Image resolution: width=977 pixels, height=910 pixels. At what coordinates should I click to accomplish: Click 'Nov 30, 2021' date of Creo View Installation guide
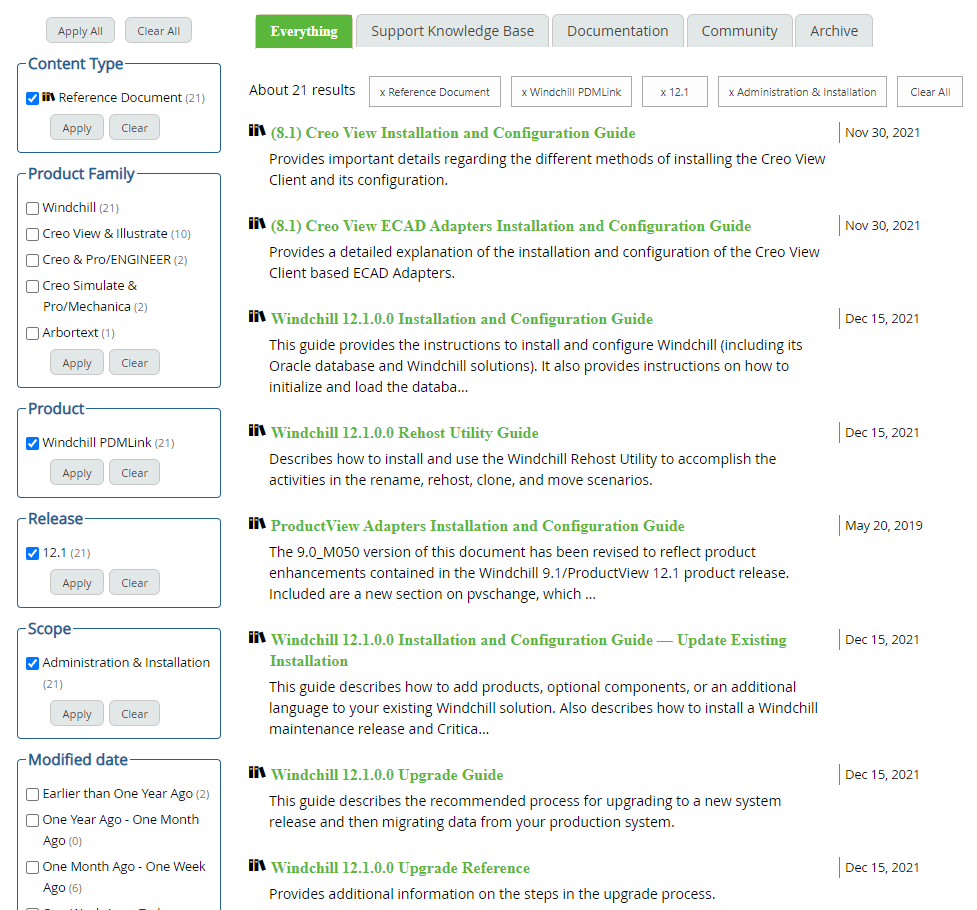[882, 132]
